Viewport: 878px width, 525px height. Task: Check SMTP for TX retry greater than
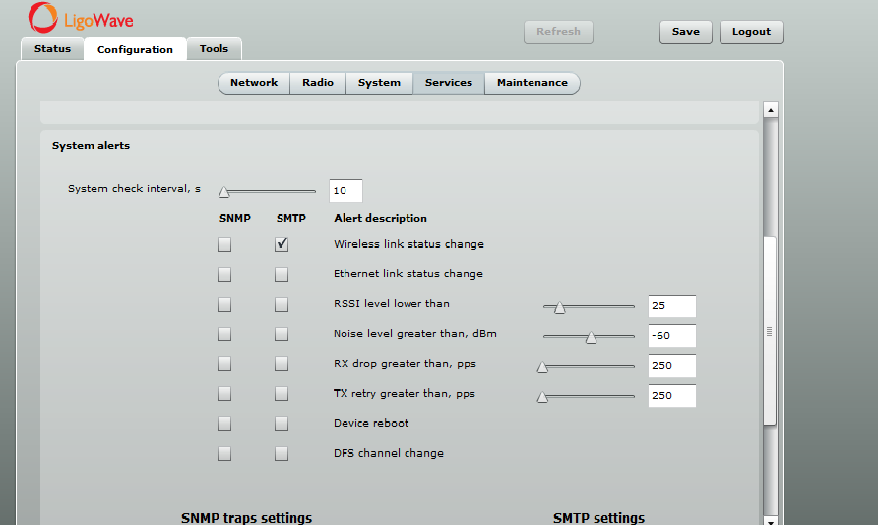[x=282, y=394]
